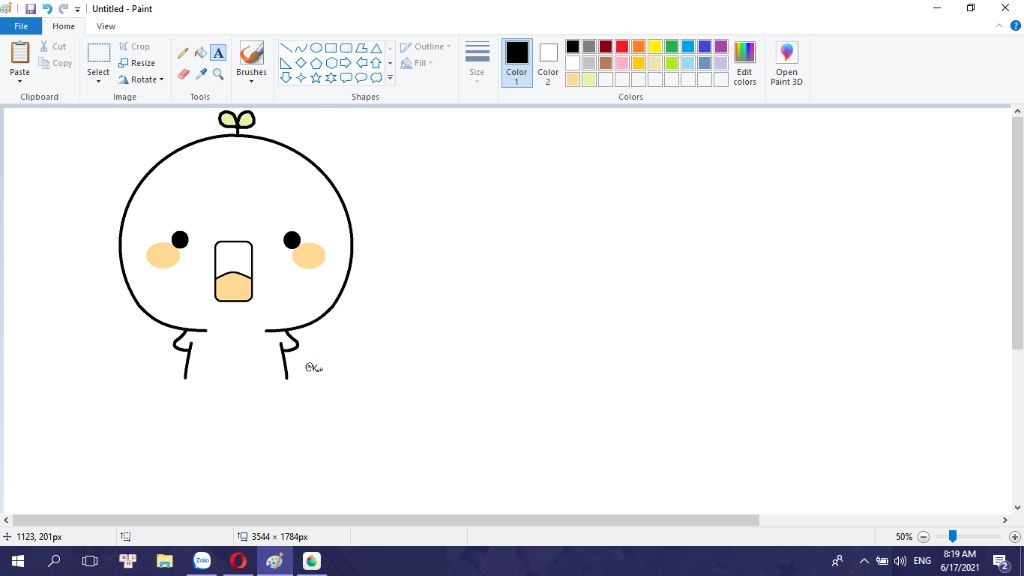The height and width of the screenshot is (576, 1024).
Task: Open the Size thickness dropdown
Action: coord(477,63)
